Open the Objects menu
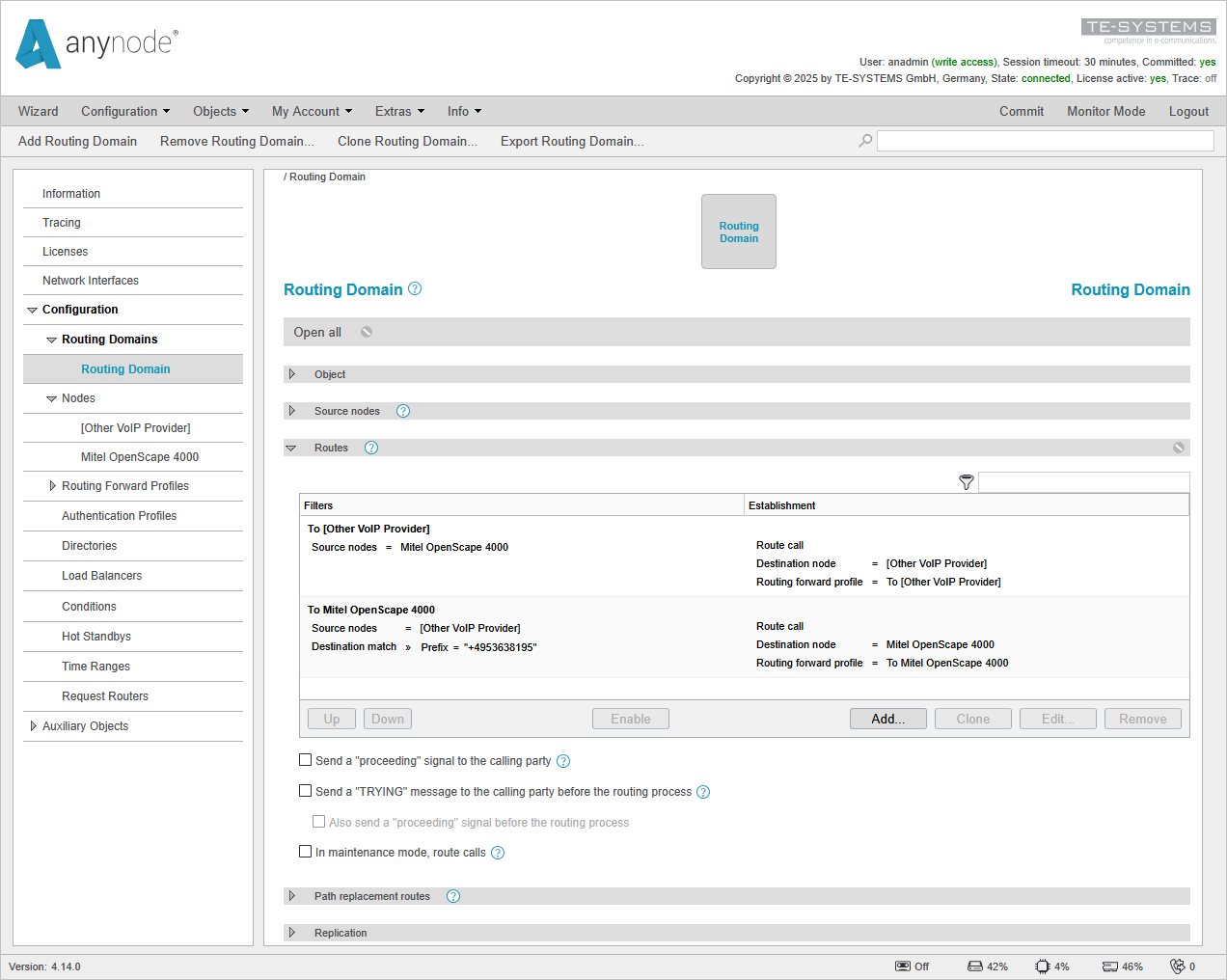Viewport: 1227px width, 980px height. (x=220, y=111)
